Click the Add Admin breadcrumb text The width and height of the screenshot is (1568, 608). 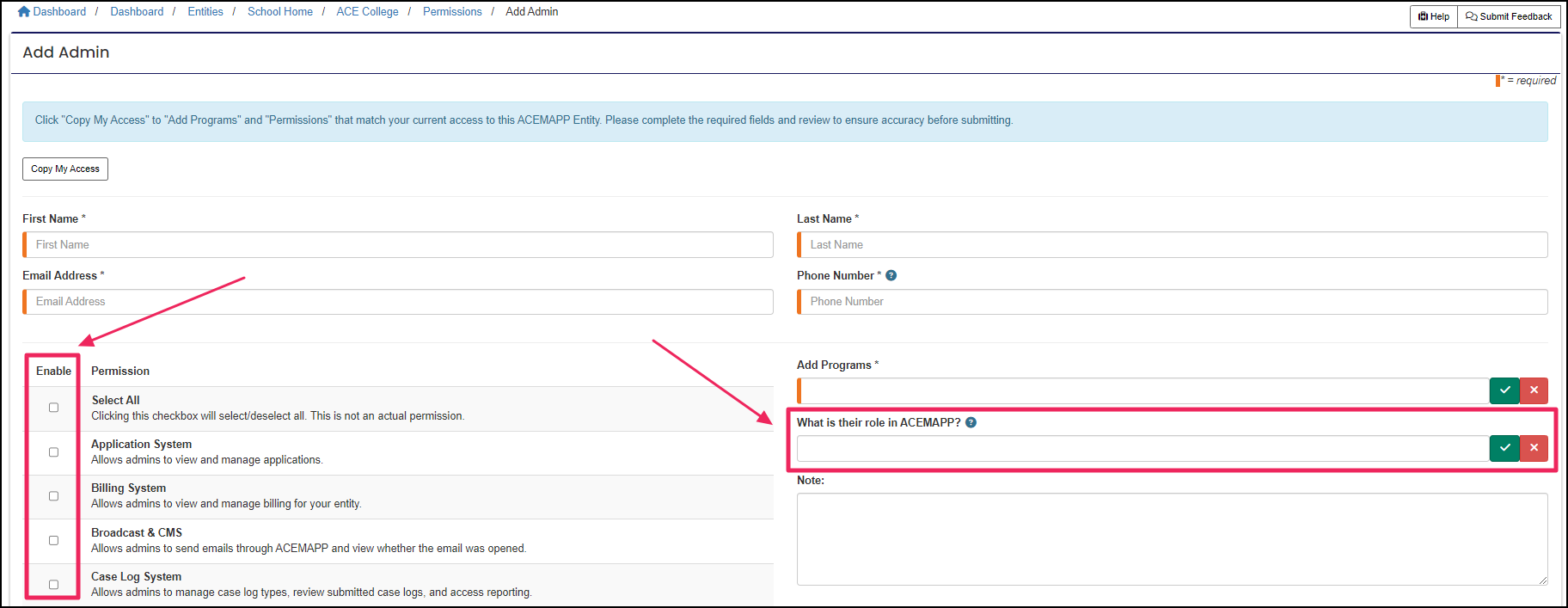[x=532, y=12]
